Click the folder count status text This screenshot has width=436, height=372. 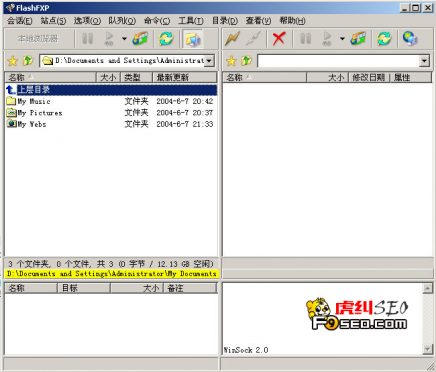point(111,264)
